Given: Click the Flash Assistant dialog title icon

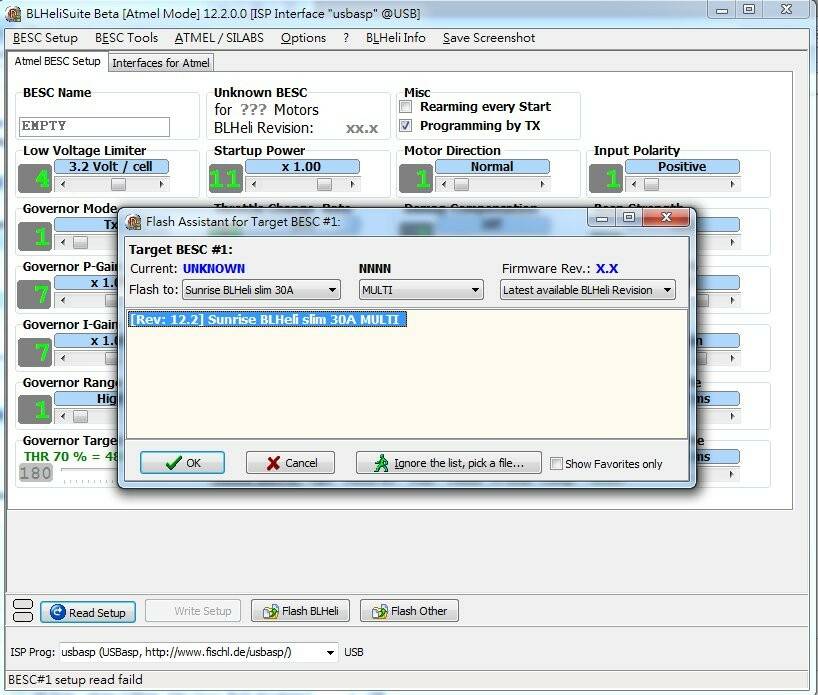Looking at the screenshot, I should [134, 222].
